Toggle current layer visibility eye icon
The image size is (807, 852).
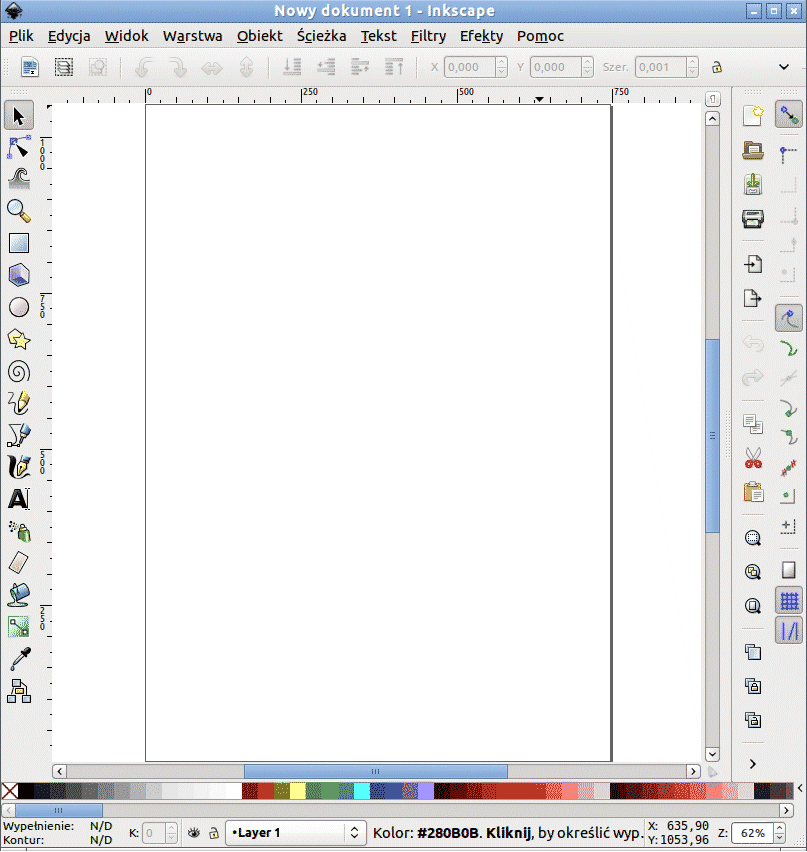[x=195, y=832]
